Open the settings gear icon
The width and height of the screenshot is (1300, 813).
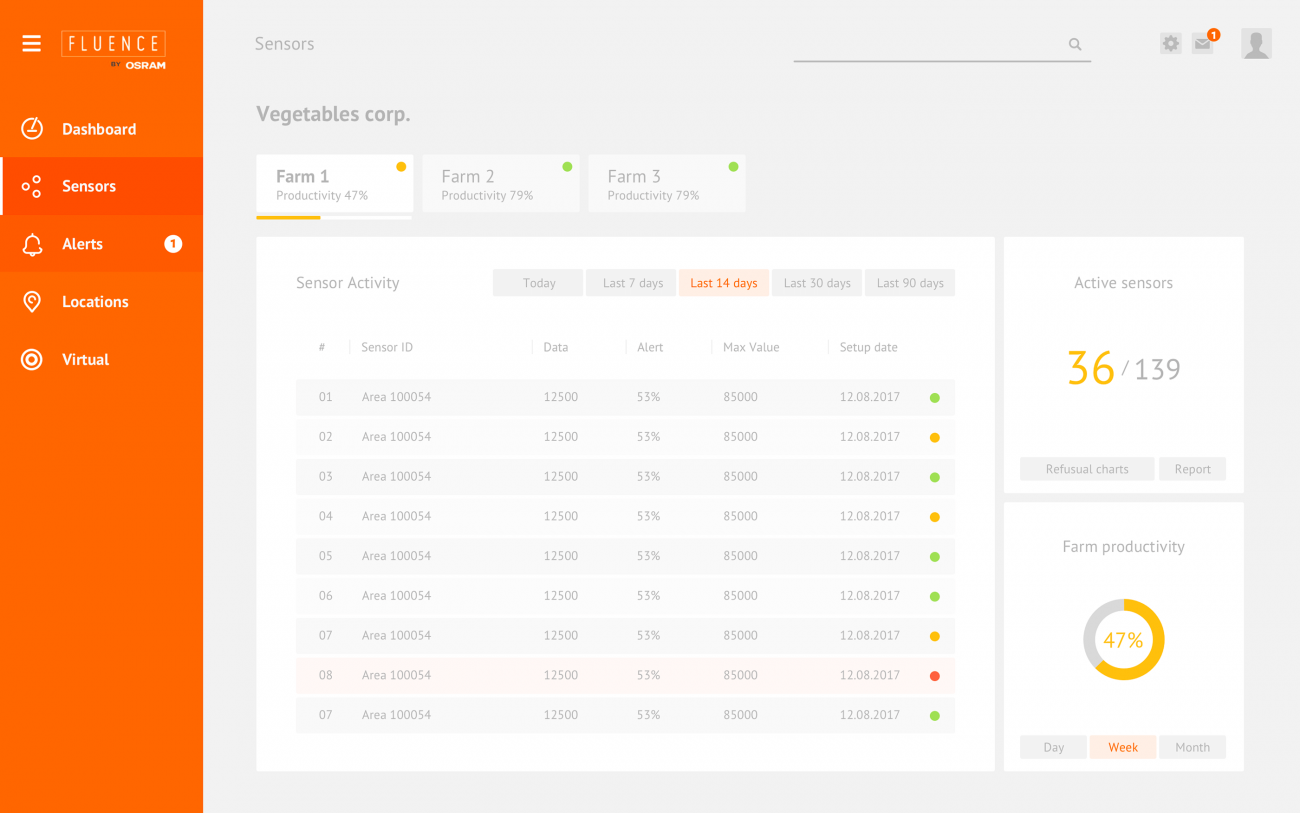(x=1170, y=43)
